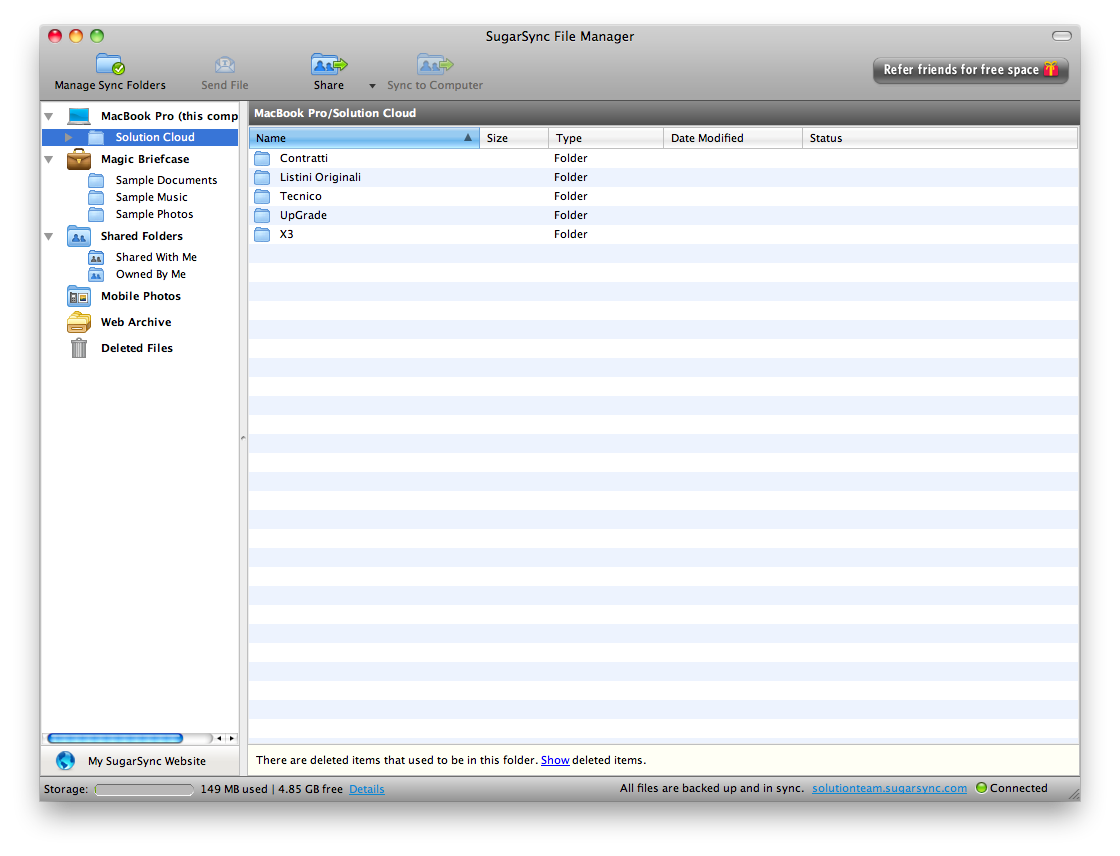This screenshot has height=856, width=1120.
Task: Click the Share folder icon
Action: tap(329, 64)
